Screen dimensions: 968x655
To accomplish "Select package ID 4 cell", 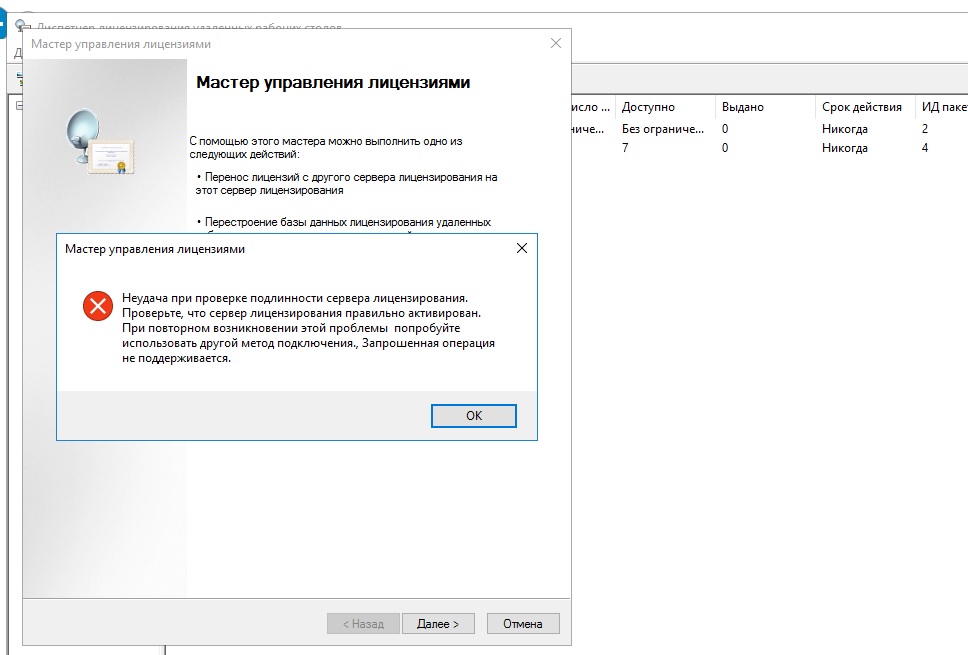I will 925,148.
